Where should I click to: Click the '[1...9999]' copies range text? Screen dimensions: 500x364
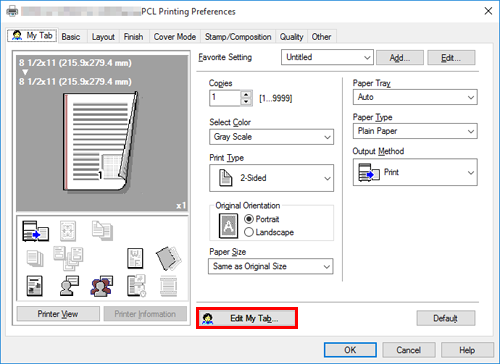click(276, 98)
